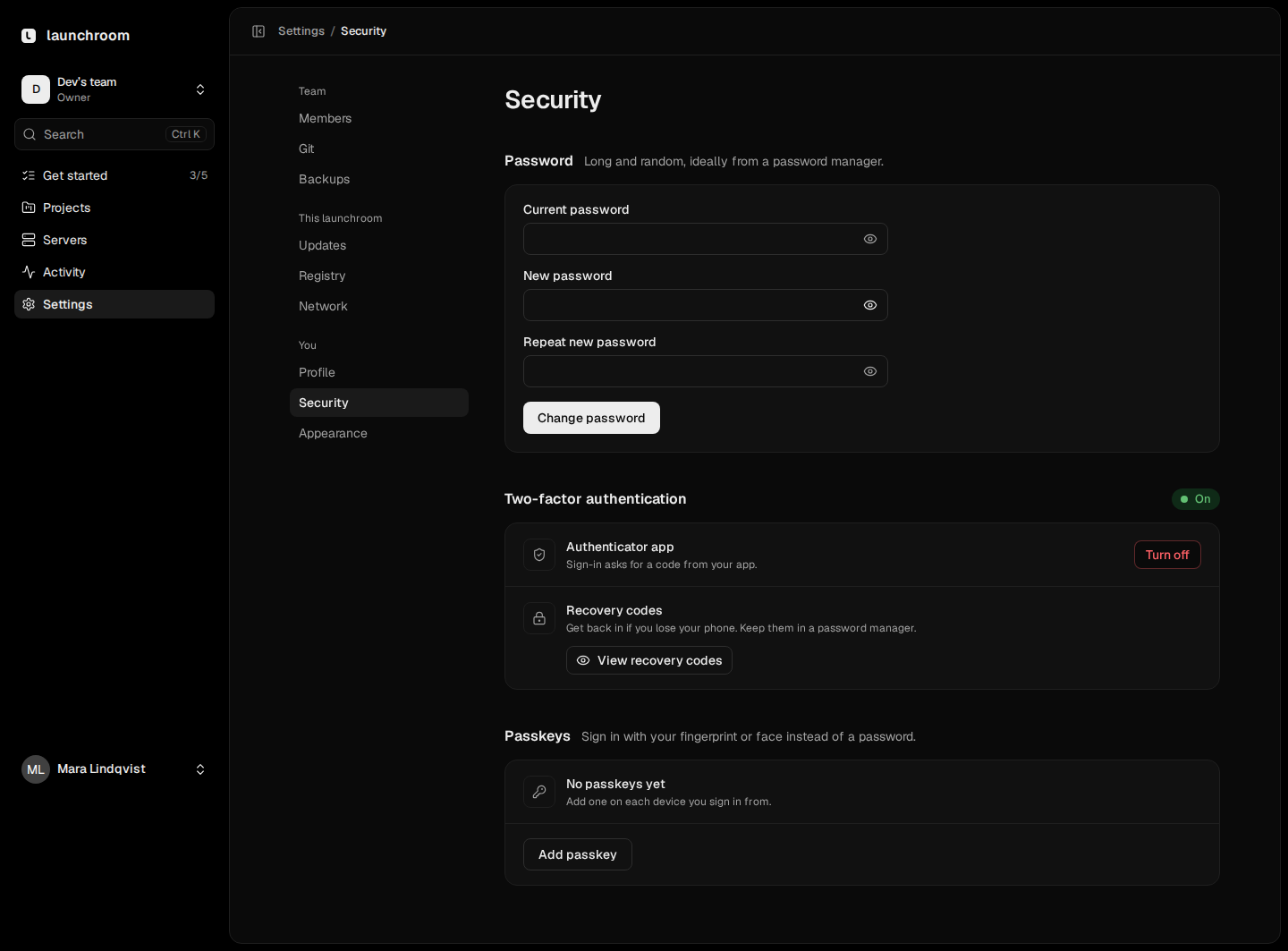Click the two-factor On status badge

[1196, 499]
